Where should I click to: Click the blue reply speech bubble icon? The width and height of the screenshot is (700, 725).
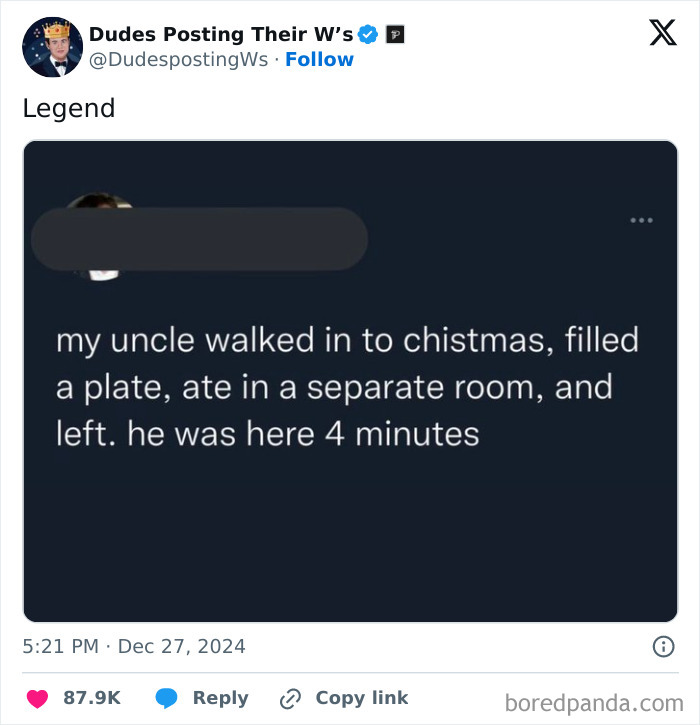(166, 698)
